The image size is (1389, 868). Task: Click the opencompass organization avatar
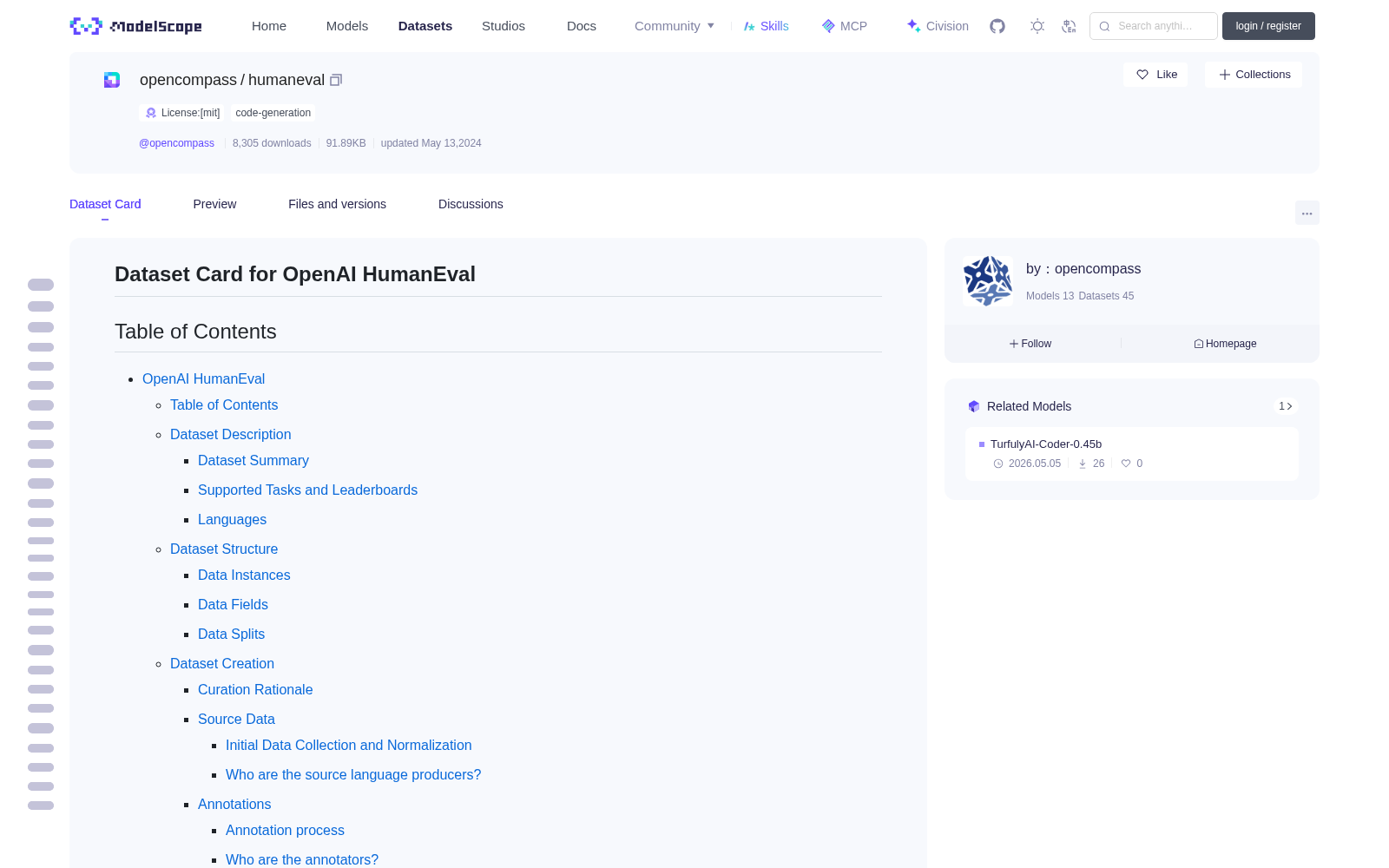tap(988, 281)
